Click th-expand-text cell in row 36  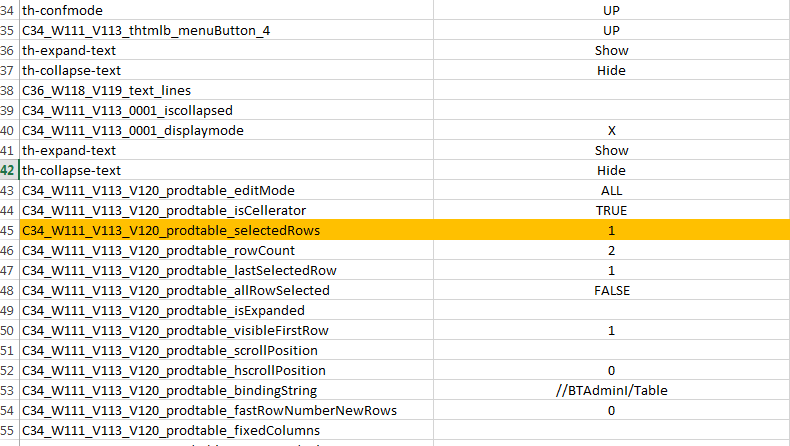pyautogui.click(x=226, y=50)
